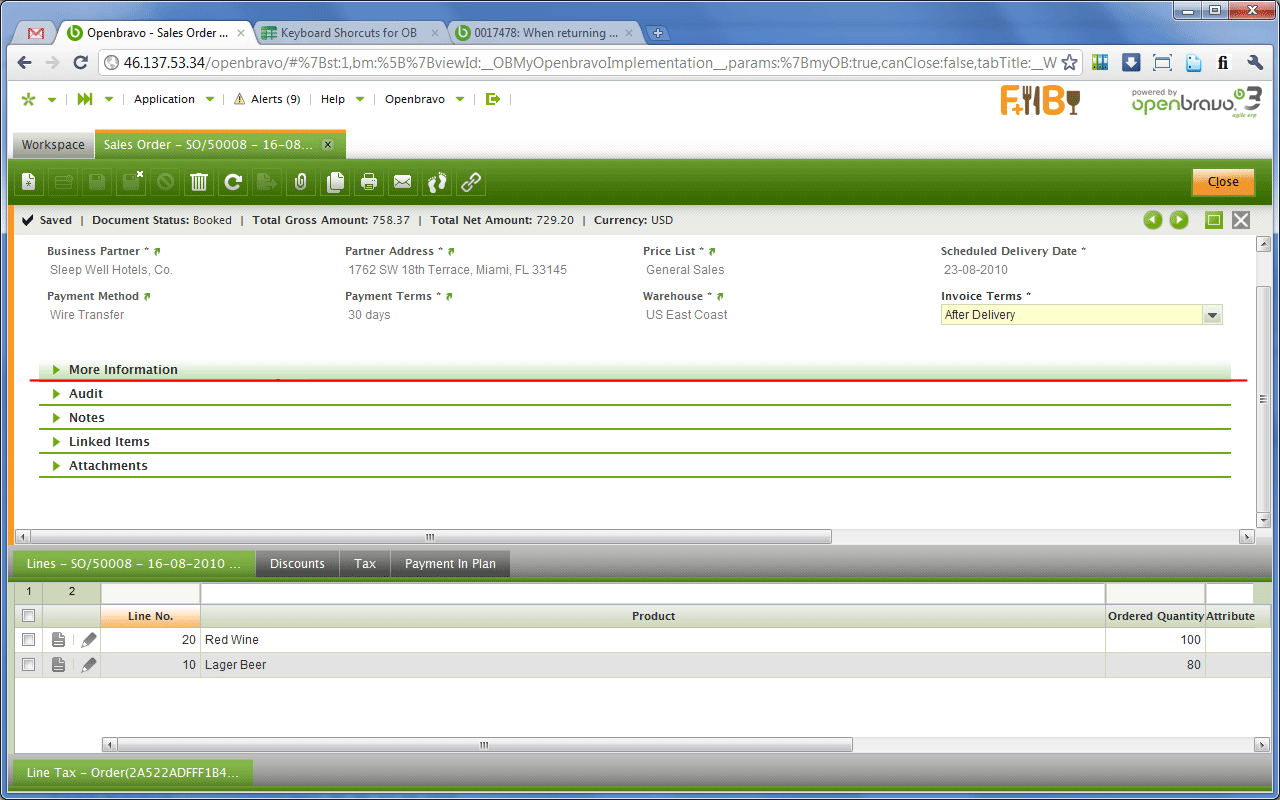Screen dimensions: 1280x800
Task: Click the green asterisk quick-create icon
Action: (x=28, y=99)
